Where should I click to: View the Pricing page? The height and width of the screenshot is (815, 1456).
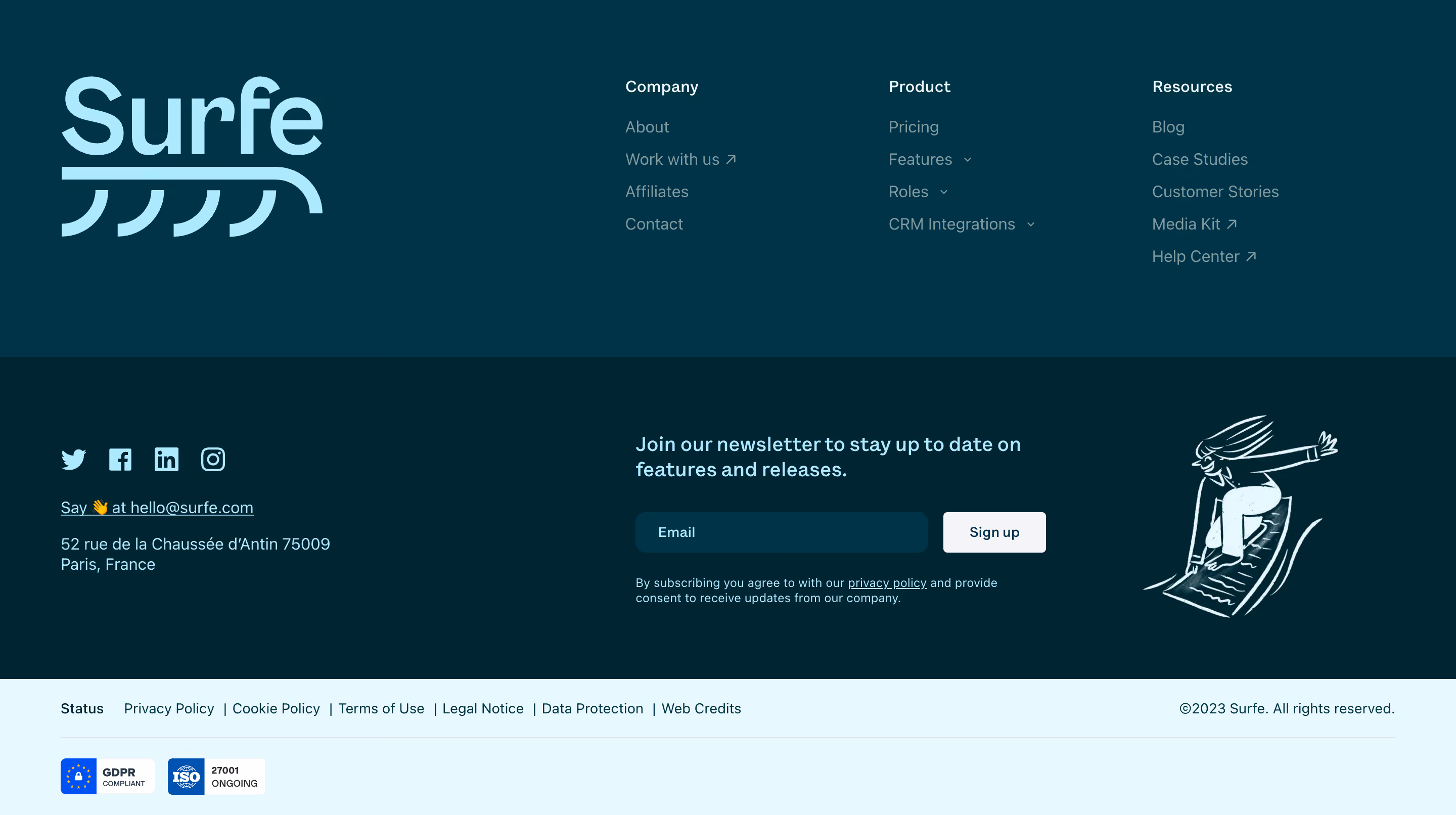(x=914, y=127)
